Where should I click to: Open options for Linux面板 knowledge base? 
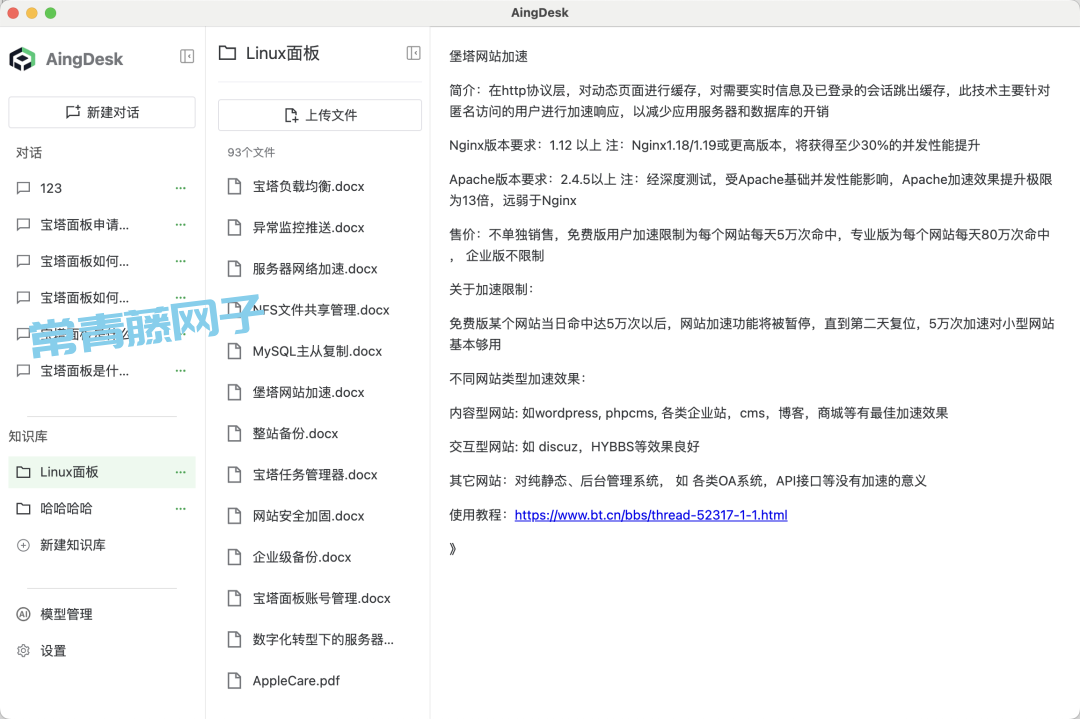point(180,472)
